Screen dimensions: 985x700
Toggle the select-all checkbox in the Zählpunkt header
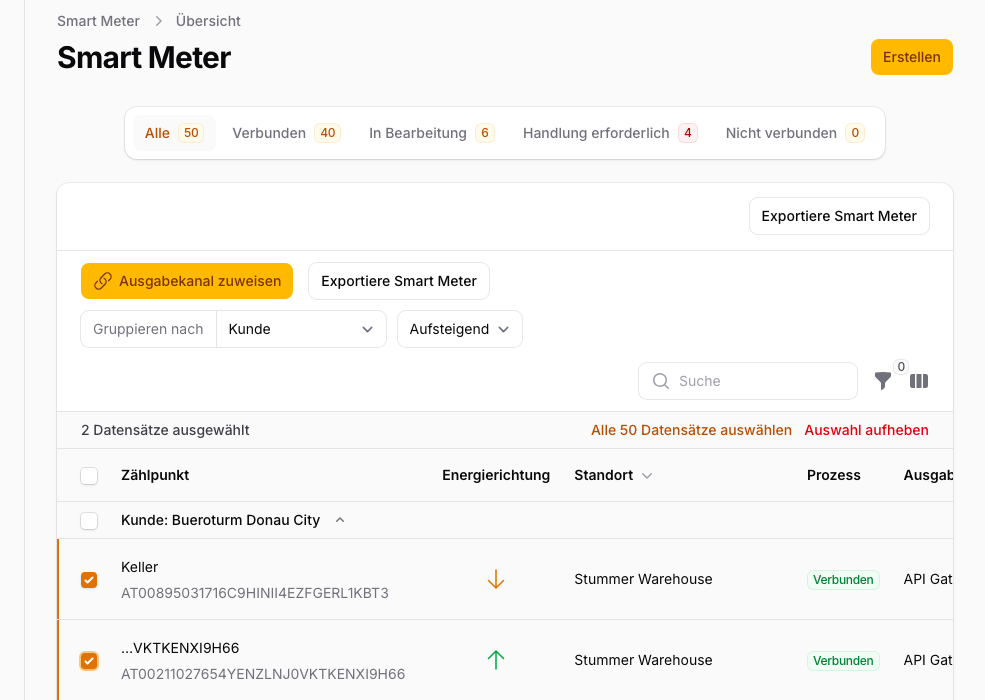pyautogui.click(x=89, y=475)
